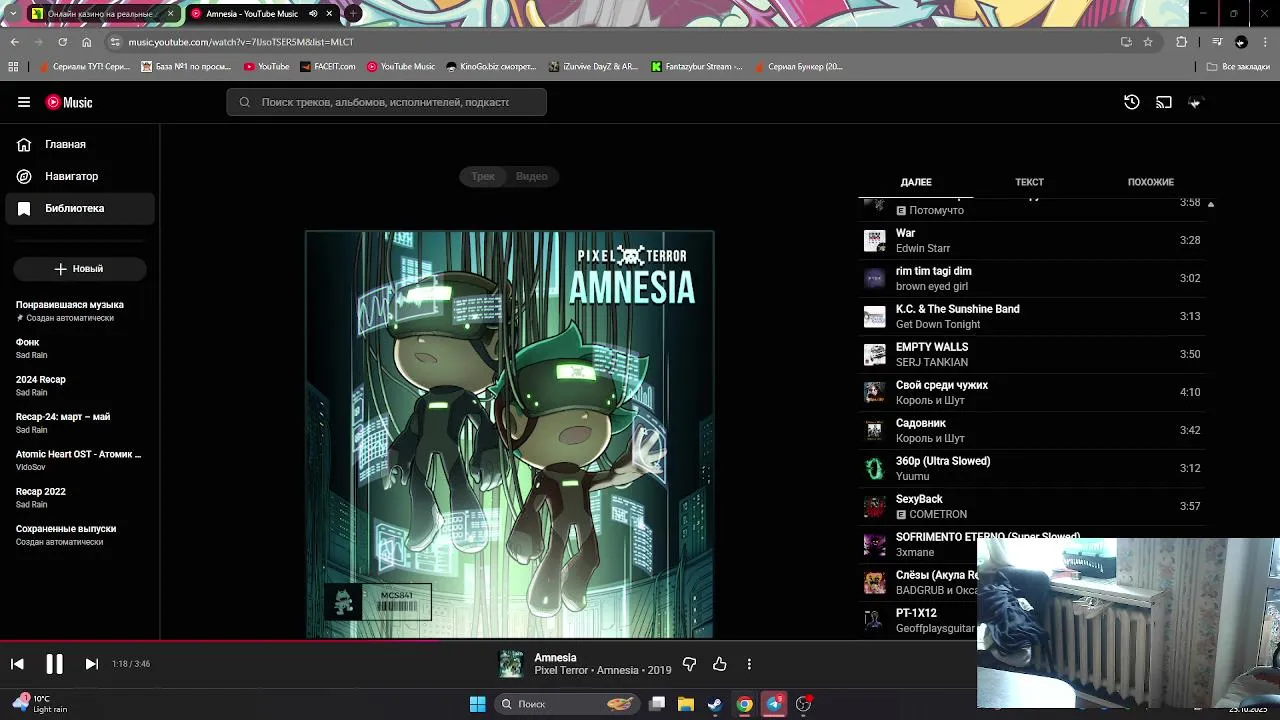Open Chrome from the taskbar
1280x720 pixels.
tap(745, 704)
